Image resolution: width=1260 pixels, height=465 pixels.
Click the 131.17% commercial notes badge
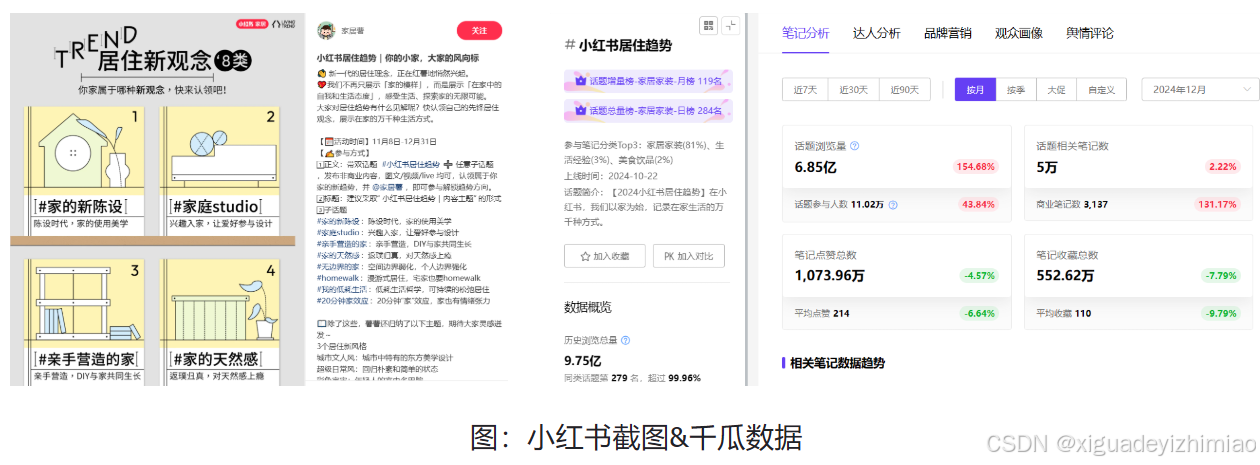click(x=1217, y=204)
